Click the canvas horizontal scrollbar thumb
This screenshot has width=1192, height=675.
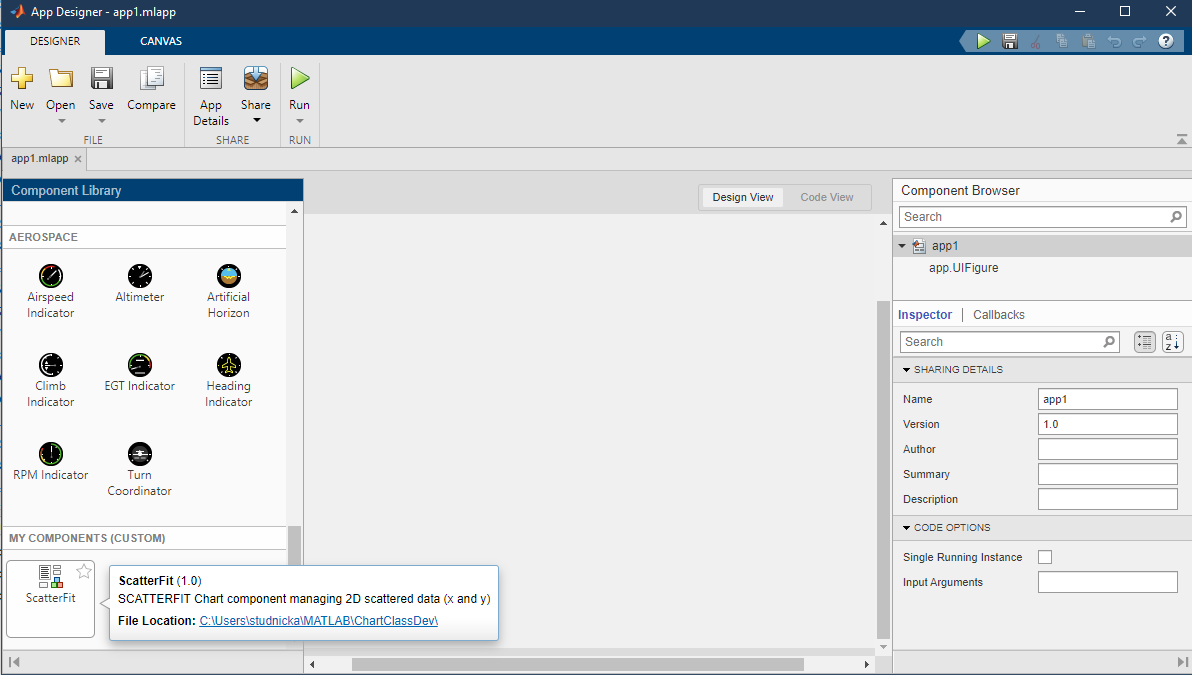[578, 664]
